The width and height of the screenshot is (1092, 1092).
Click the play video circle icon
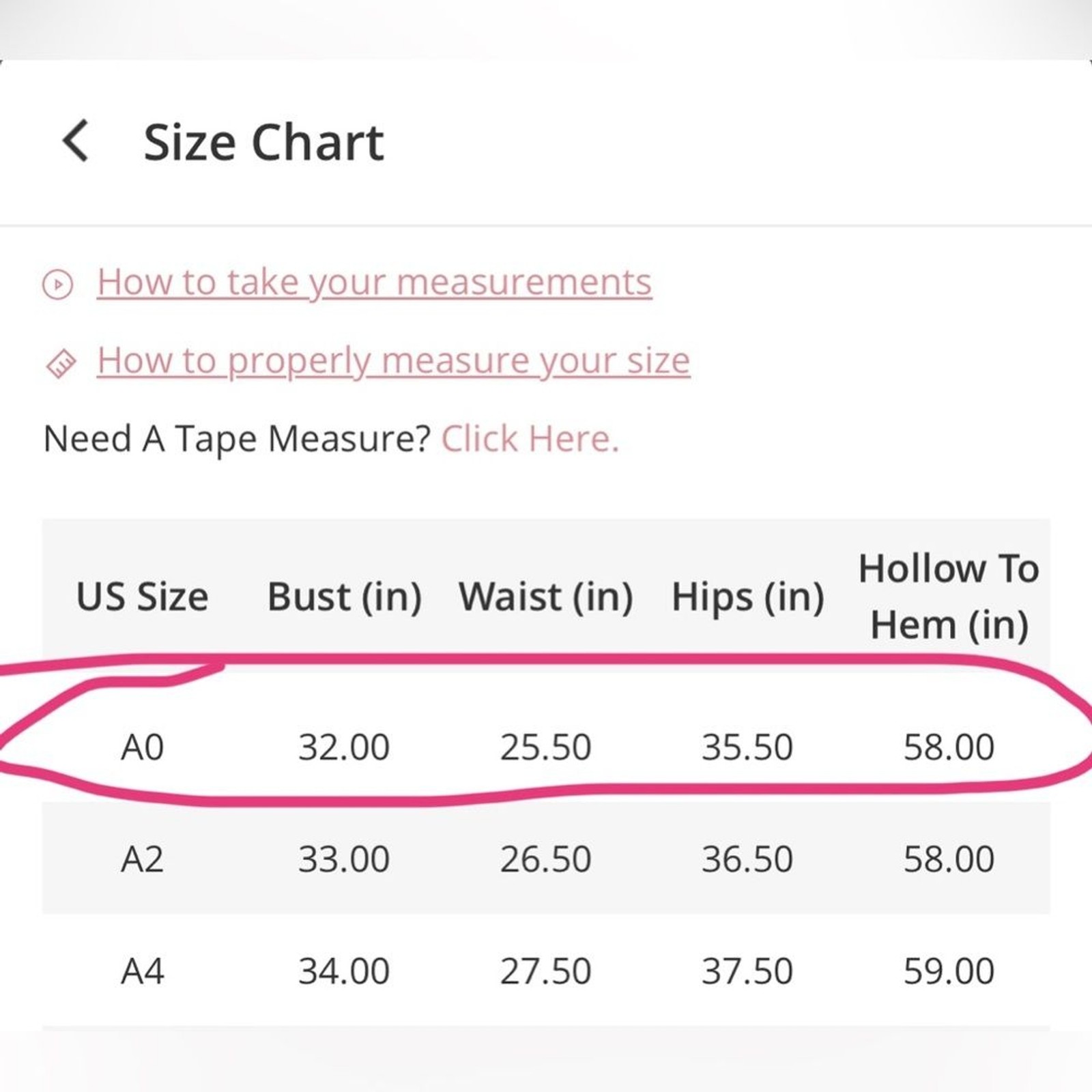tap(57, 284)
